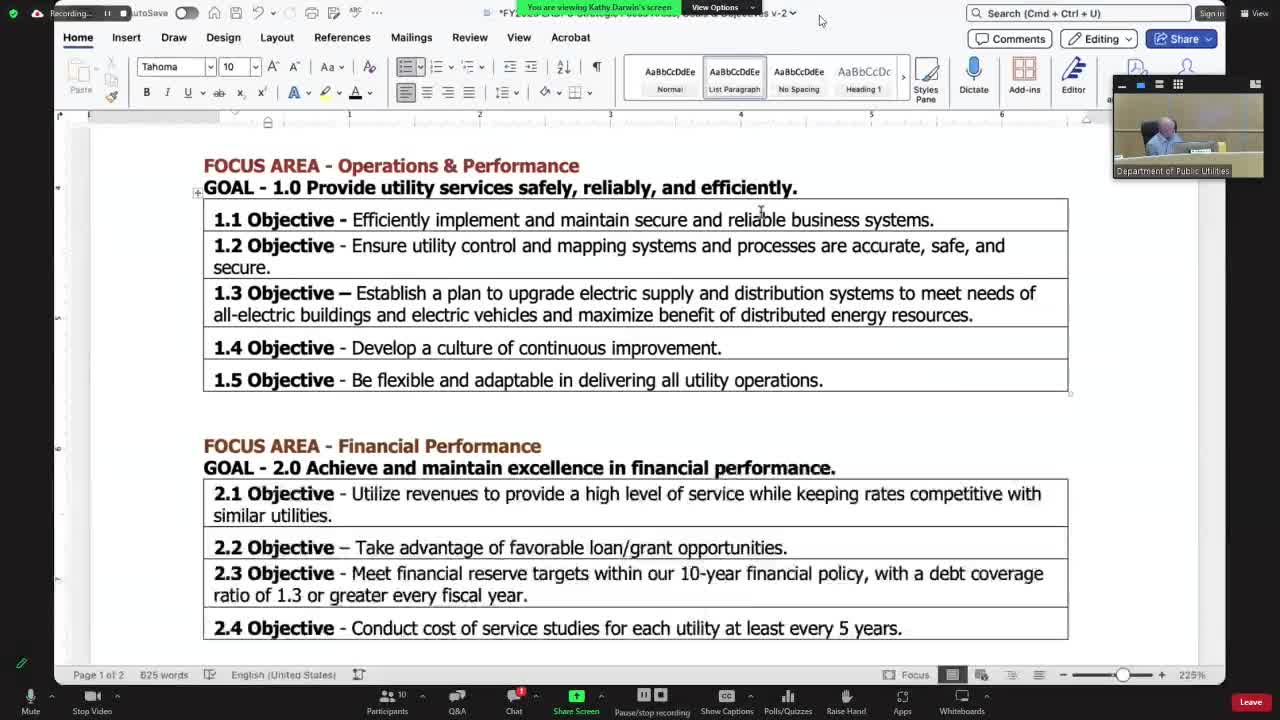This screenshot has width=1280, height=720.
Task: Open Zoom View Options dropdown
Action: (x=721, y=7)
